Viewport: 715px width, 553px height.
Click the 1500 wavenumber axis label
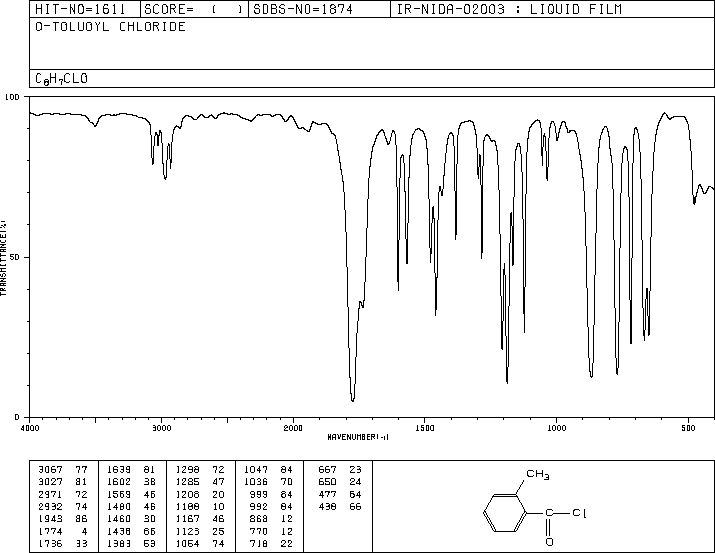(425, 428)
